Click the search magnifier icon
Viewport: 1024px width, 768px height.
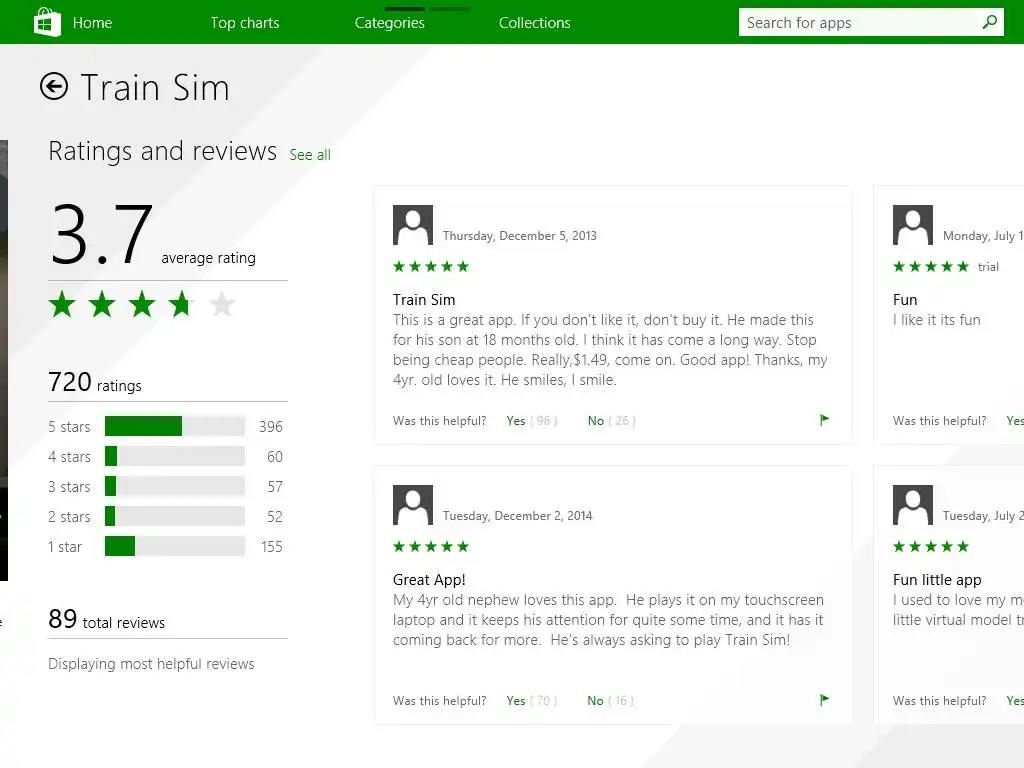coord(989,22)
